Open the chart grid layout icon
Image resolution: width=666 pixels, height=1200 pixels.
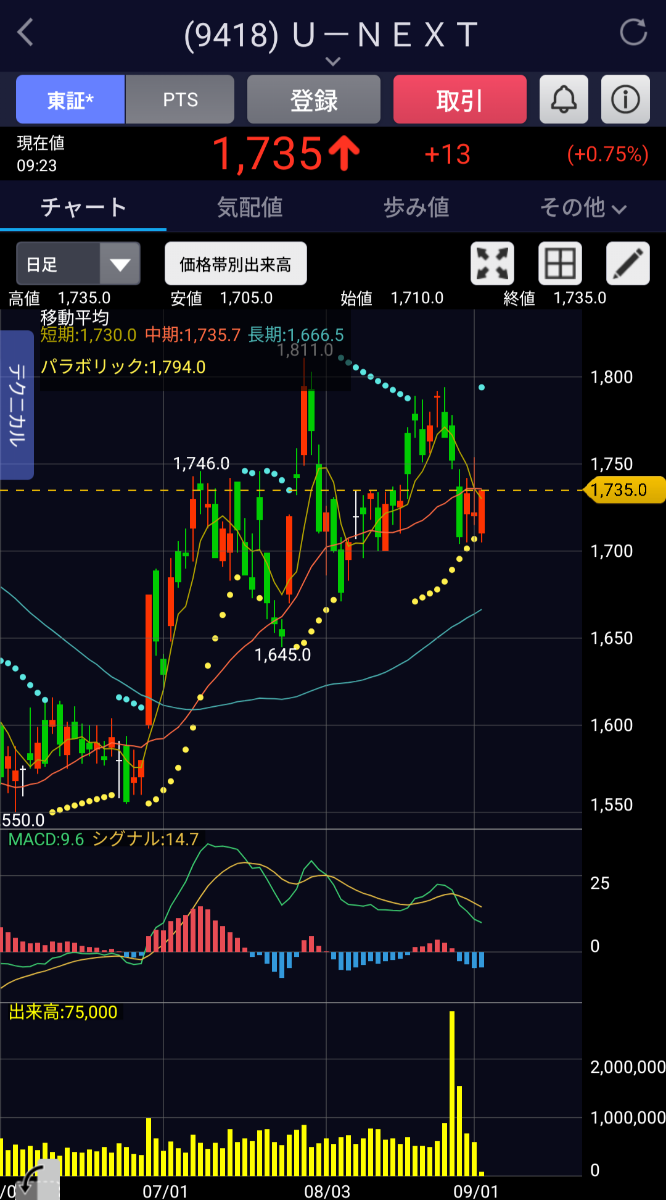click(560, 264)
